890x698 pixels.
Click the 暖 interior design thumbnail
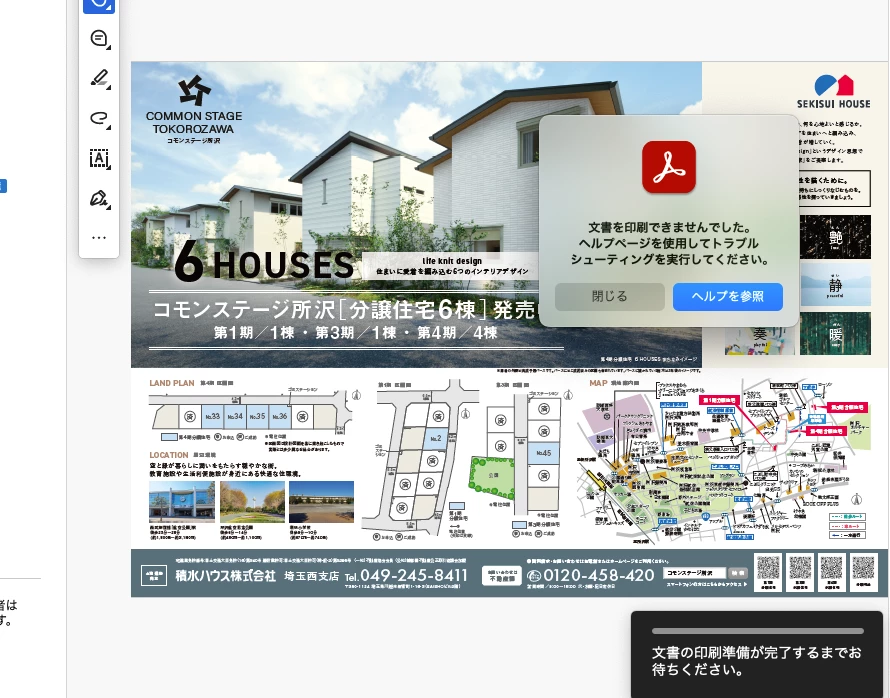click(835, 333)
